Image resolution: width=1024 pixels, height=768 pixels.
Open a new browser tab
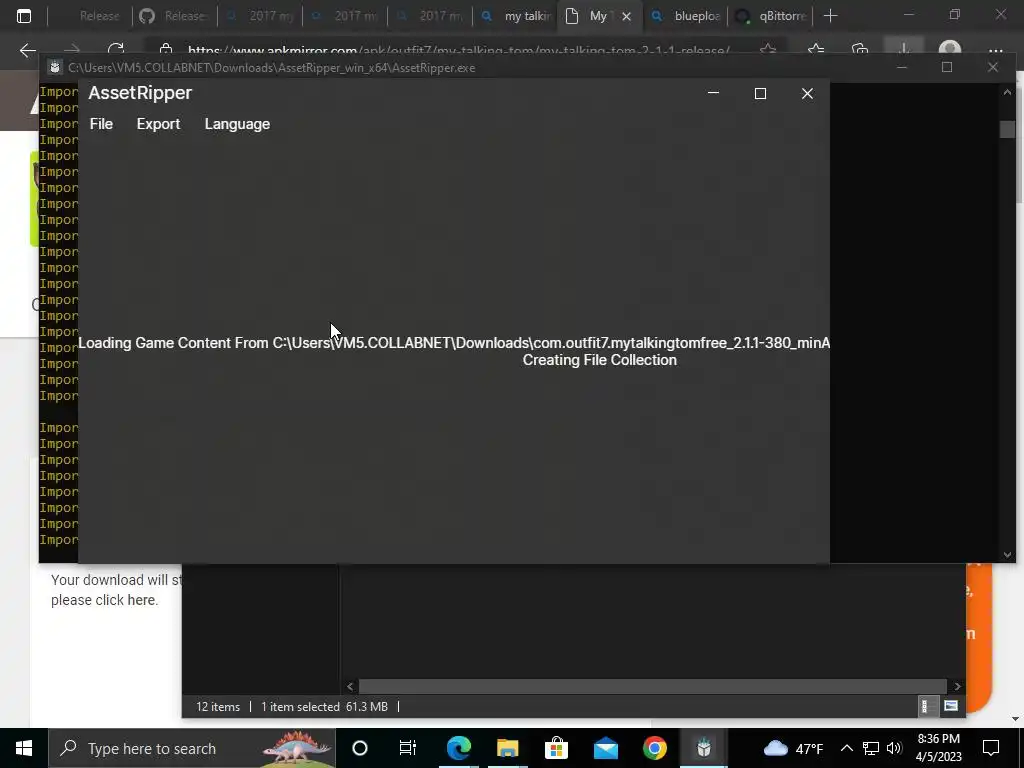coord(830,16)
